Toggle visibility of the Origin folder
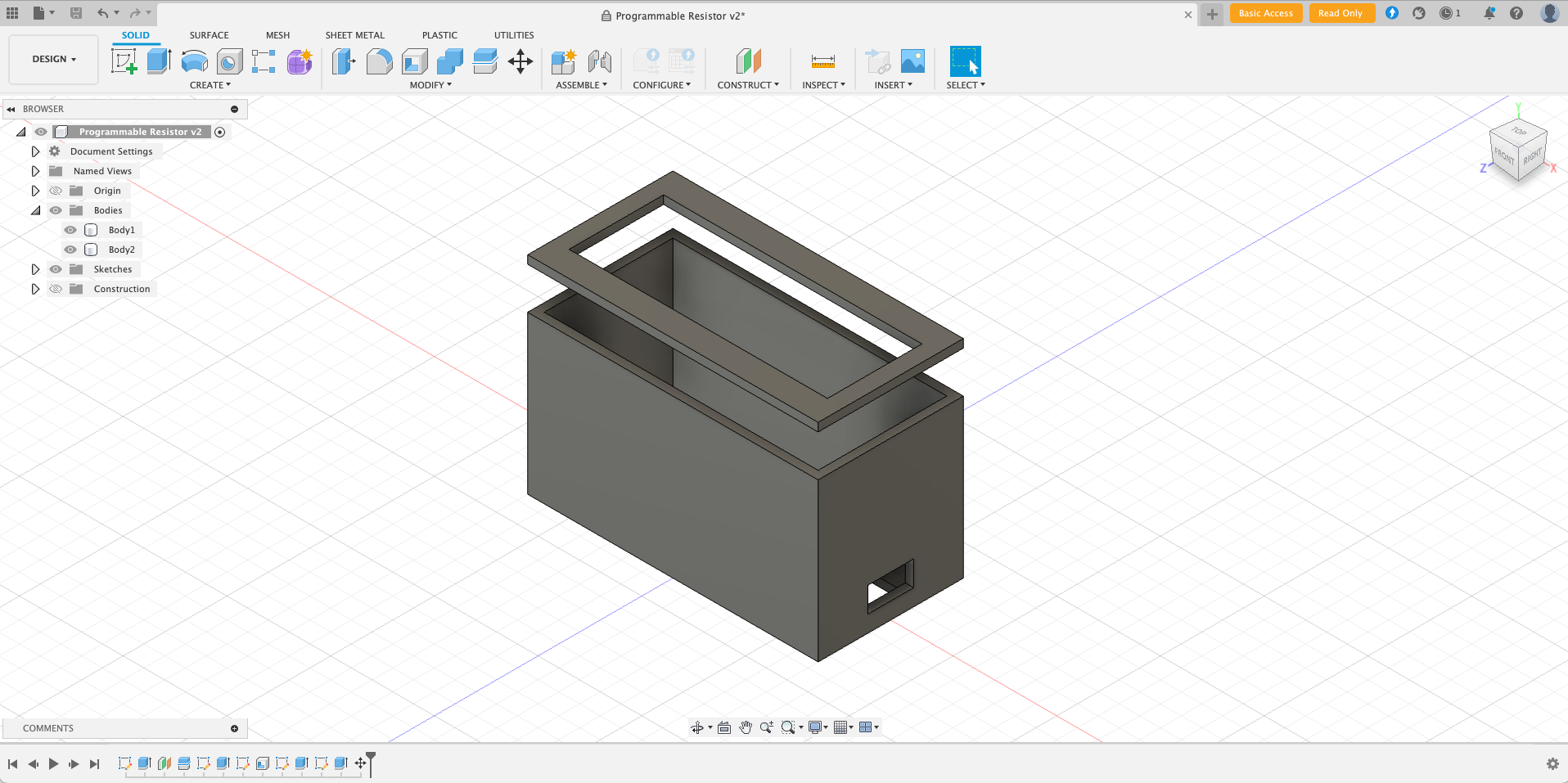This screenshot has height=783, width=1568. point(56,191)
